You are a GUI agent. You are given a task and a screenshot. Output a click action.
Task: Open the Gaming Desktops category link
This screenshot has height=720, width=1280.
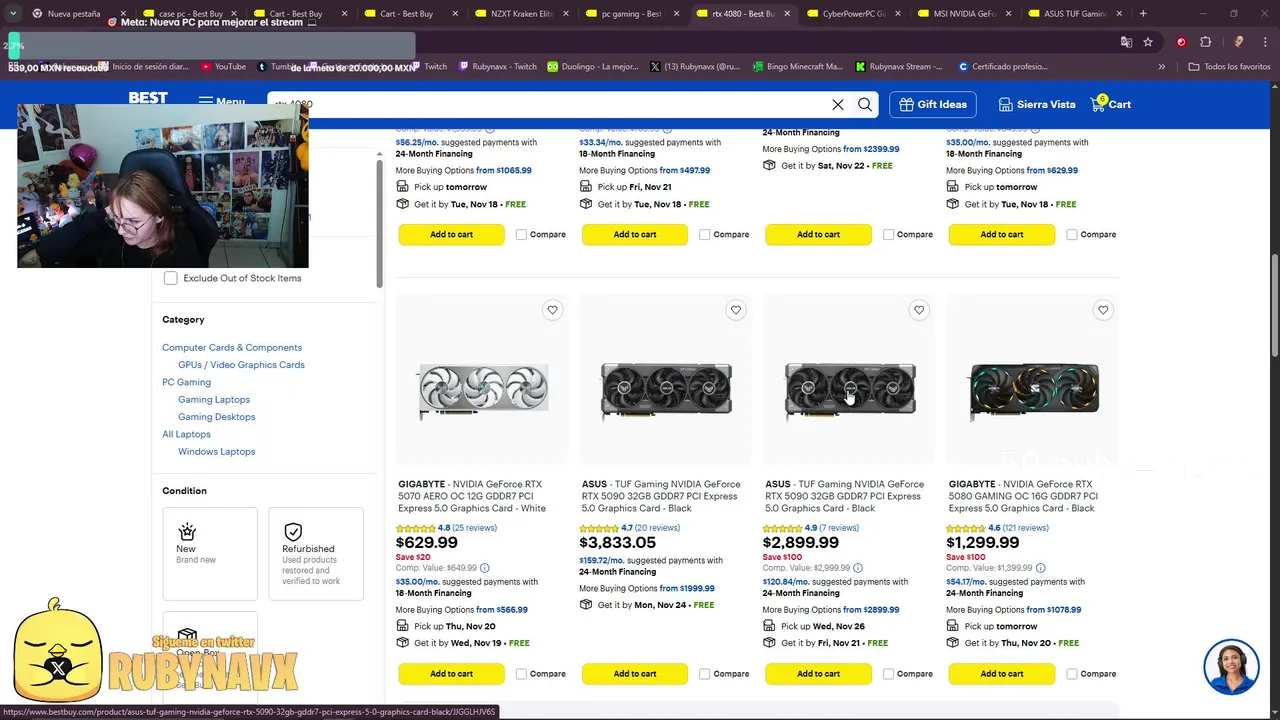[217, 417]
